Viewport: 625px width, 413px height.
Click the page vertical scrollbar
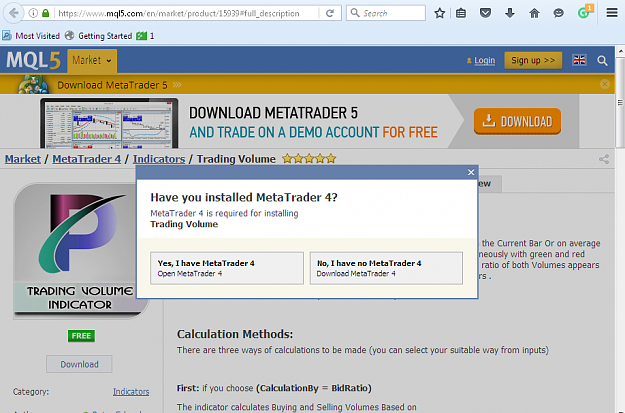tap(621, 102)
